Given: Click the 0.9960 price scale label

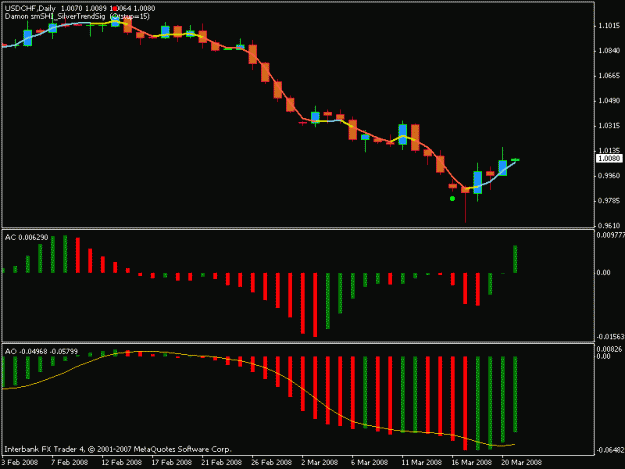Looking at the screenshot, I should (x=609, y=176).
